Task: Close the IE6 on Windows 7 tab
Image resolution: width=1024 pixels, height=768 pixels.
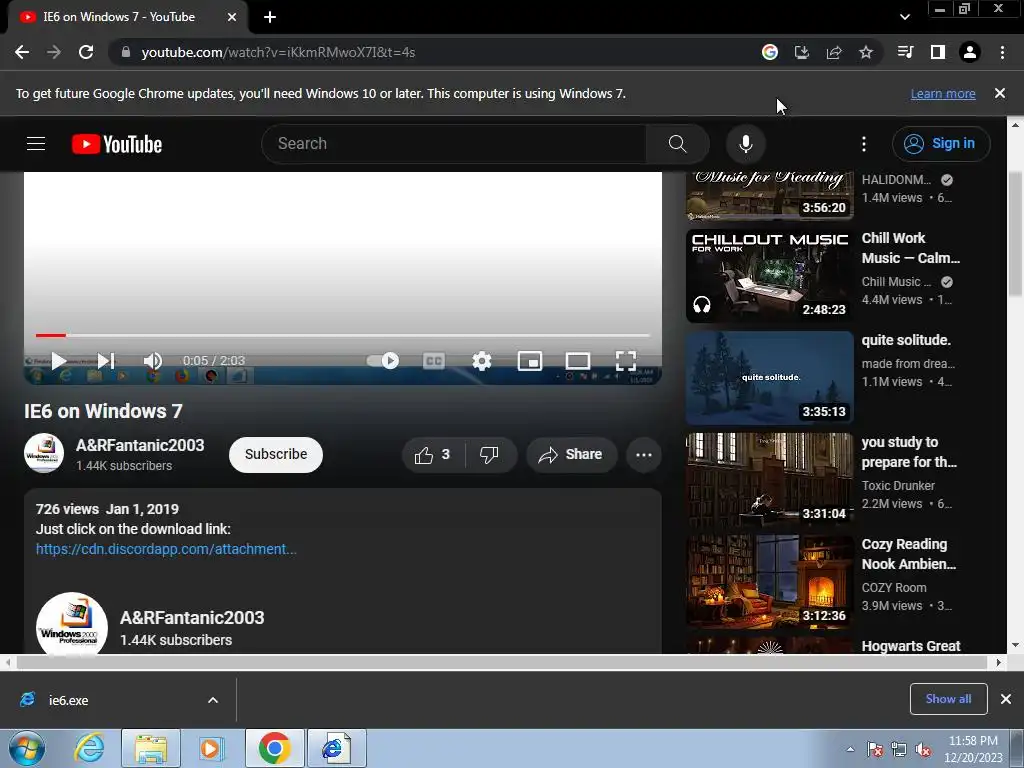Action: tap(232, 17)
